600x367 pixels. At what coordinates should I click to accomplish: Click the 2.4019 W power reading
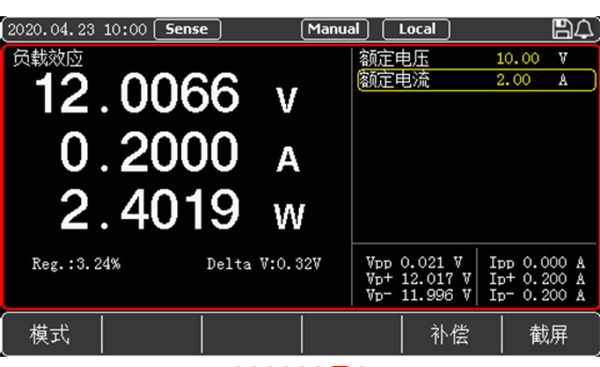click(182, 210)
